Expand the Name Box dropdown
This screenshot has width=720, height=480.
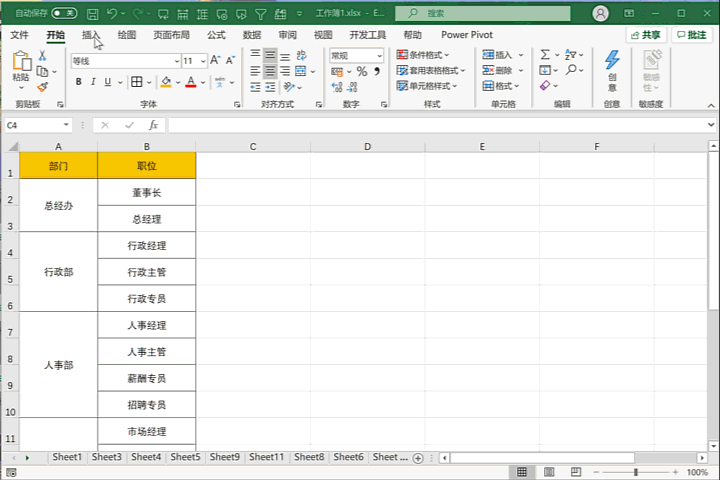(66, 125)
